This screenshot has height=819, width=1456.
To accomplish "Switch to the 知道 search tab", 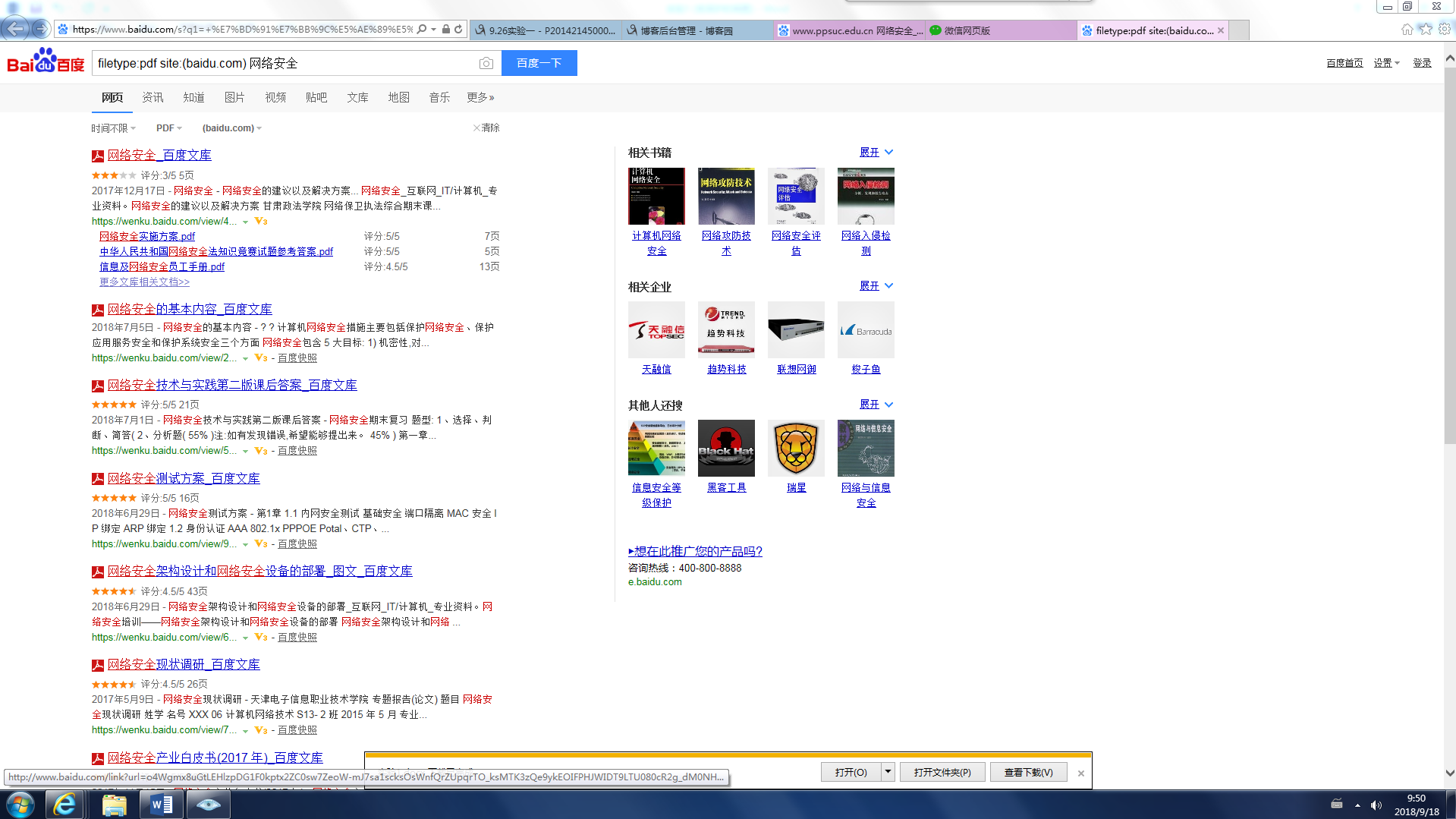I will coord(193,97).
